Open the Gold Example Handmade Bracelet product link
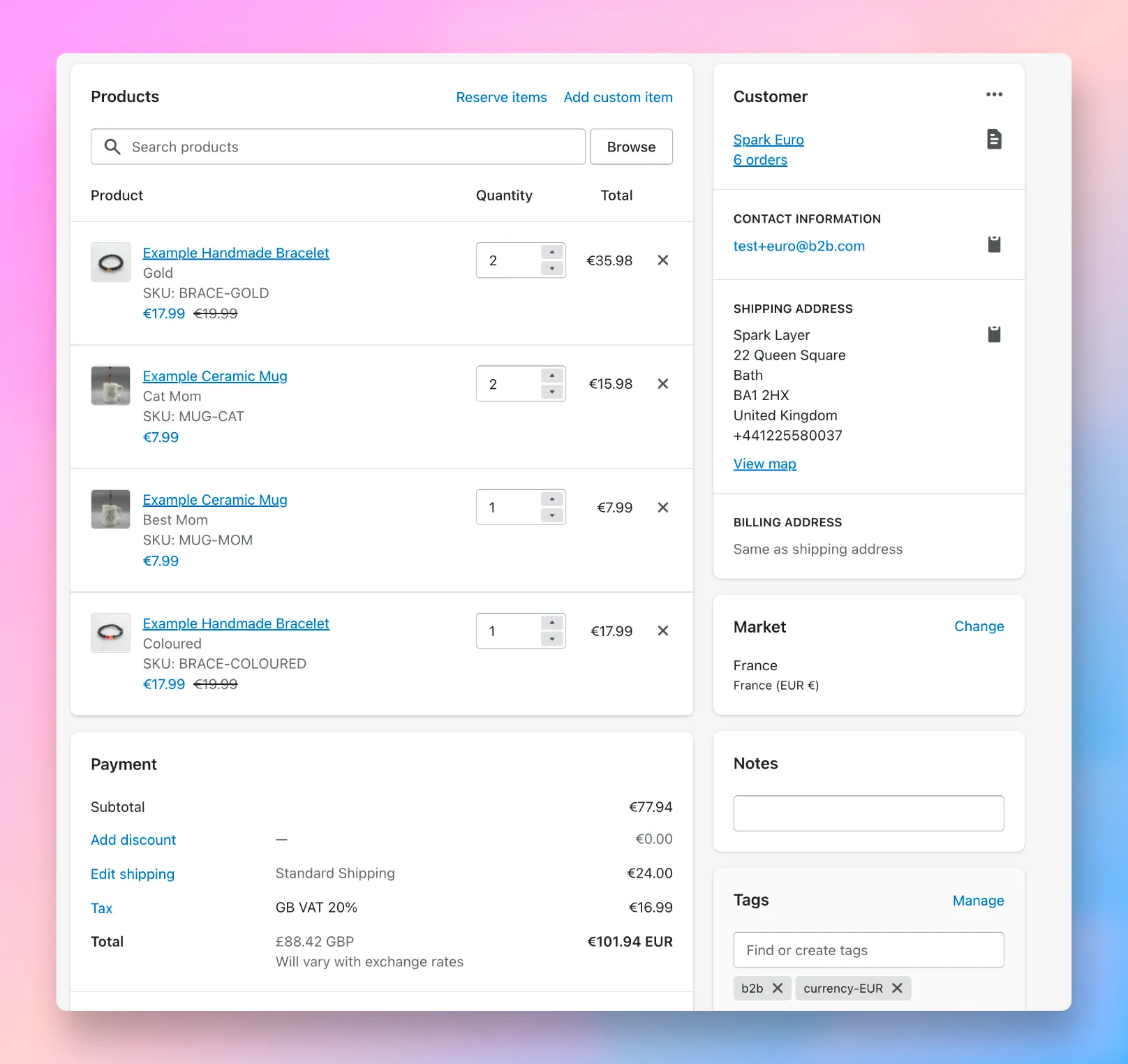The image size is (1128, 1064). click(x=236, y=253)
